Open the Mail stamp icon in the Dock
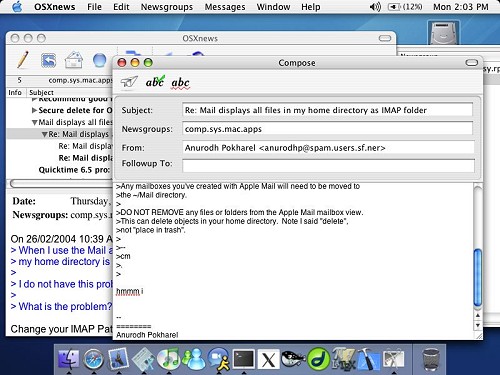 pyautogui.click(x=118, y=359)
